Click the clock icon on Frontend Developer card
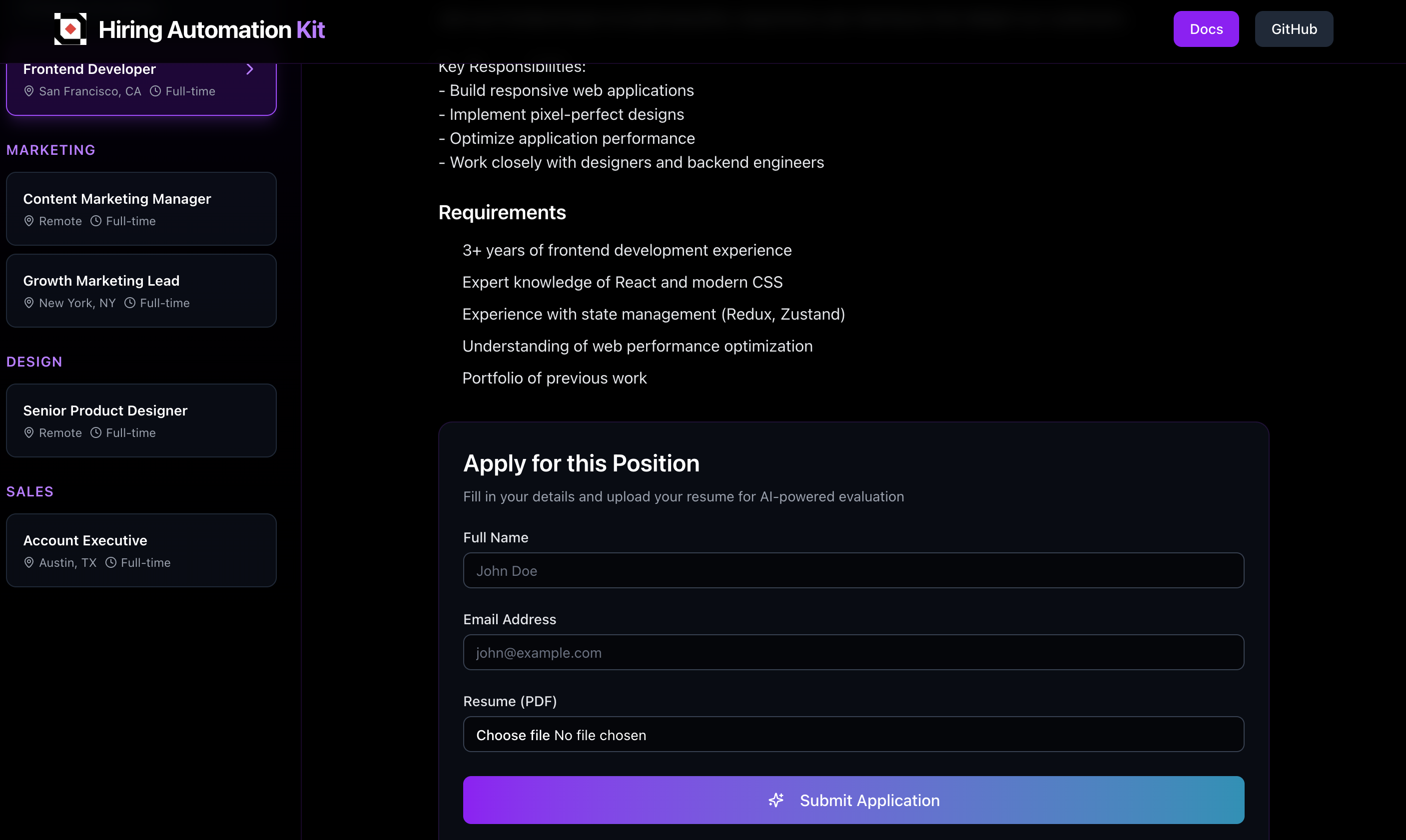 click(155, 90)
